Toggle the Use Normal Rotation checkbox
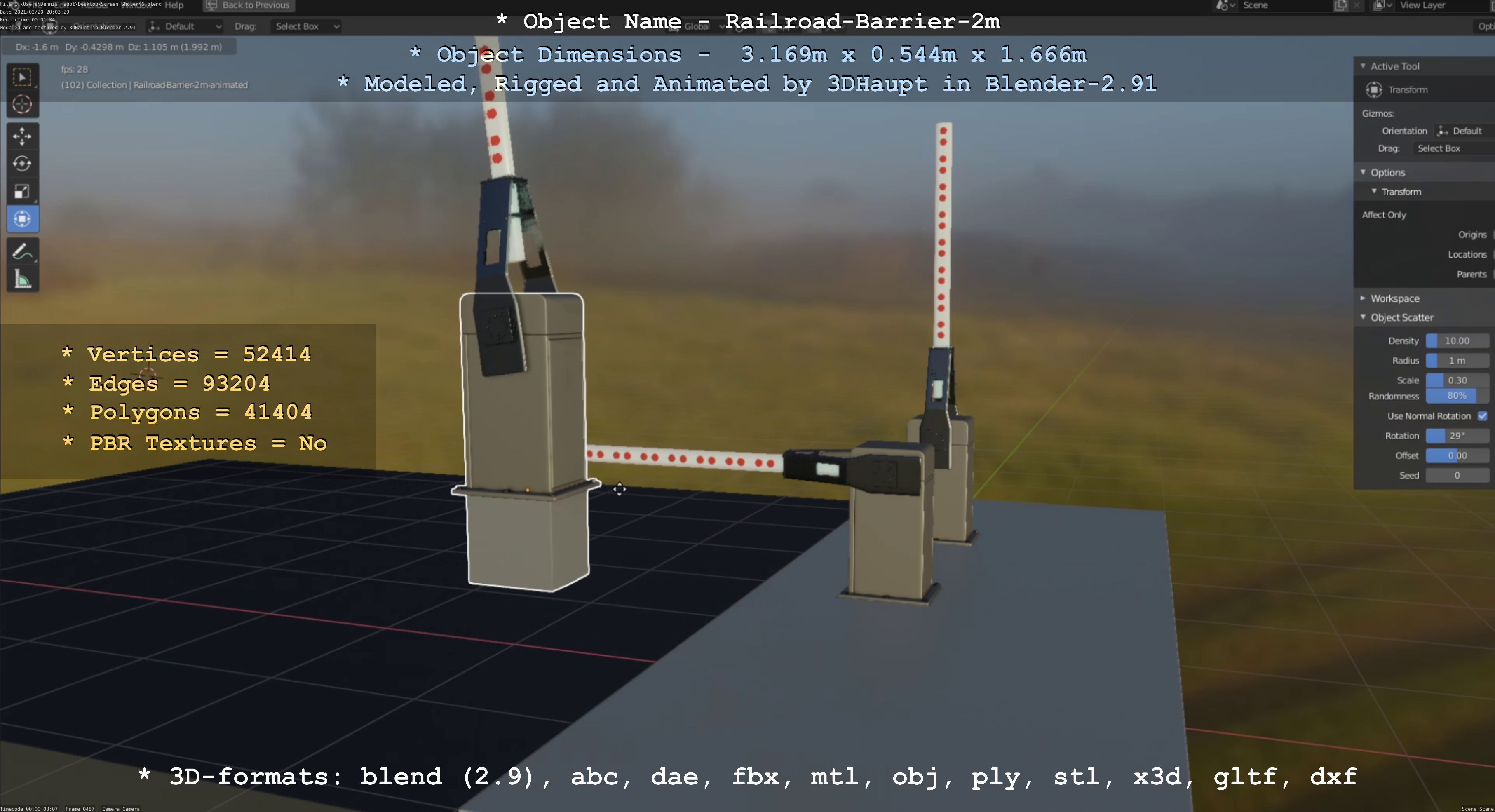This screenshot has height=812, width=1495. 1482,416
